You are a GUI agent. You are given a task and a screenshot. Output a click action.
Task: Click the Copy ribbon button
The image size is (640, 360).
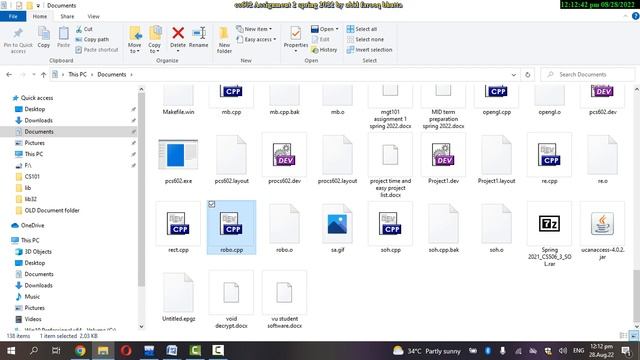click(44, 37)
